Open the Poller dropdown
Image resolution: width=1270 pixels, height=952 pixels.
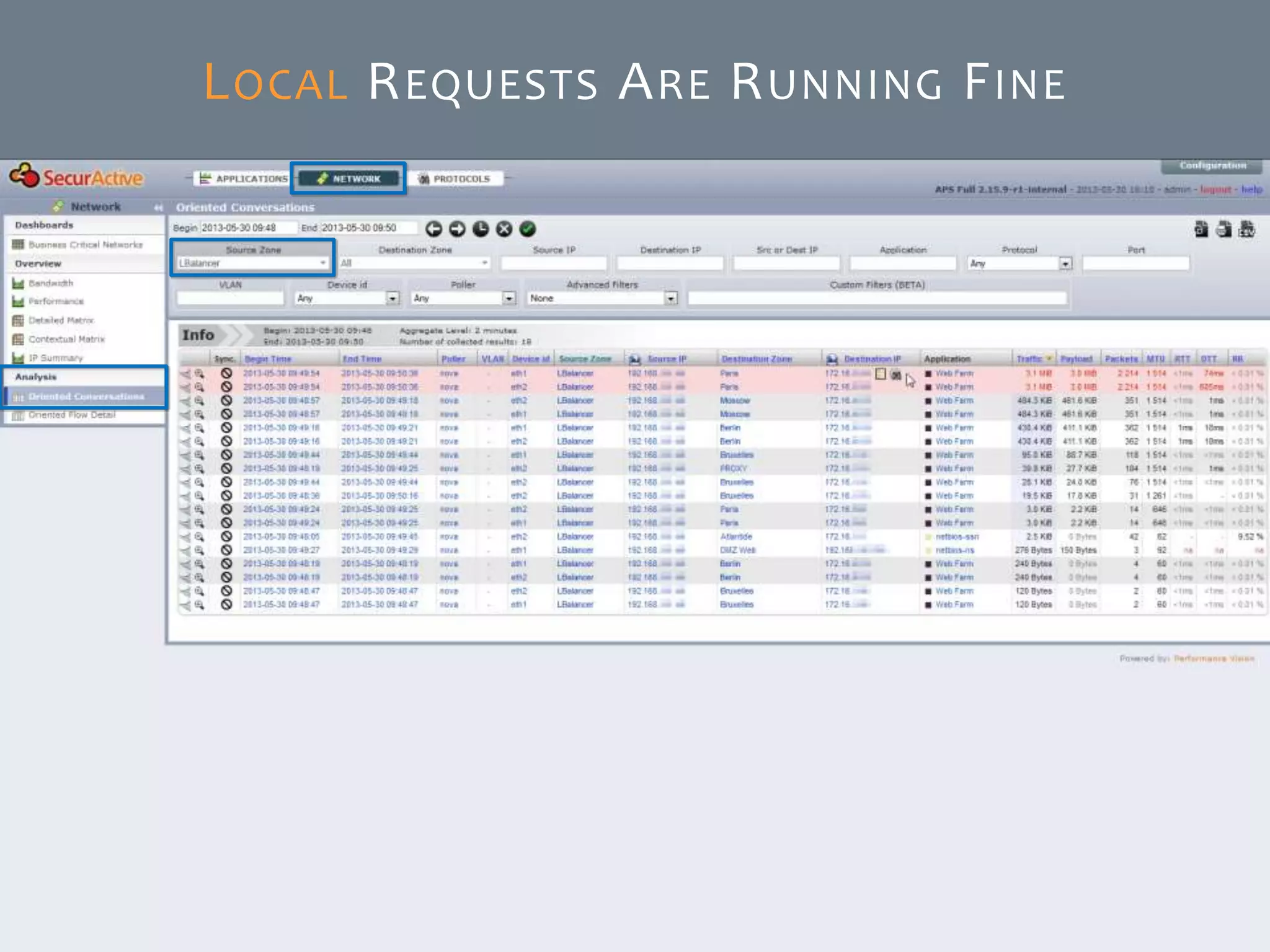click(x=463, y=299)
